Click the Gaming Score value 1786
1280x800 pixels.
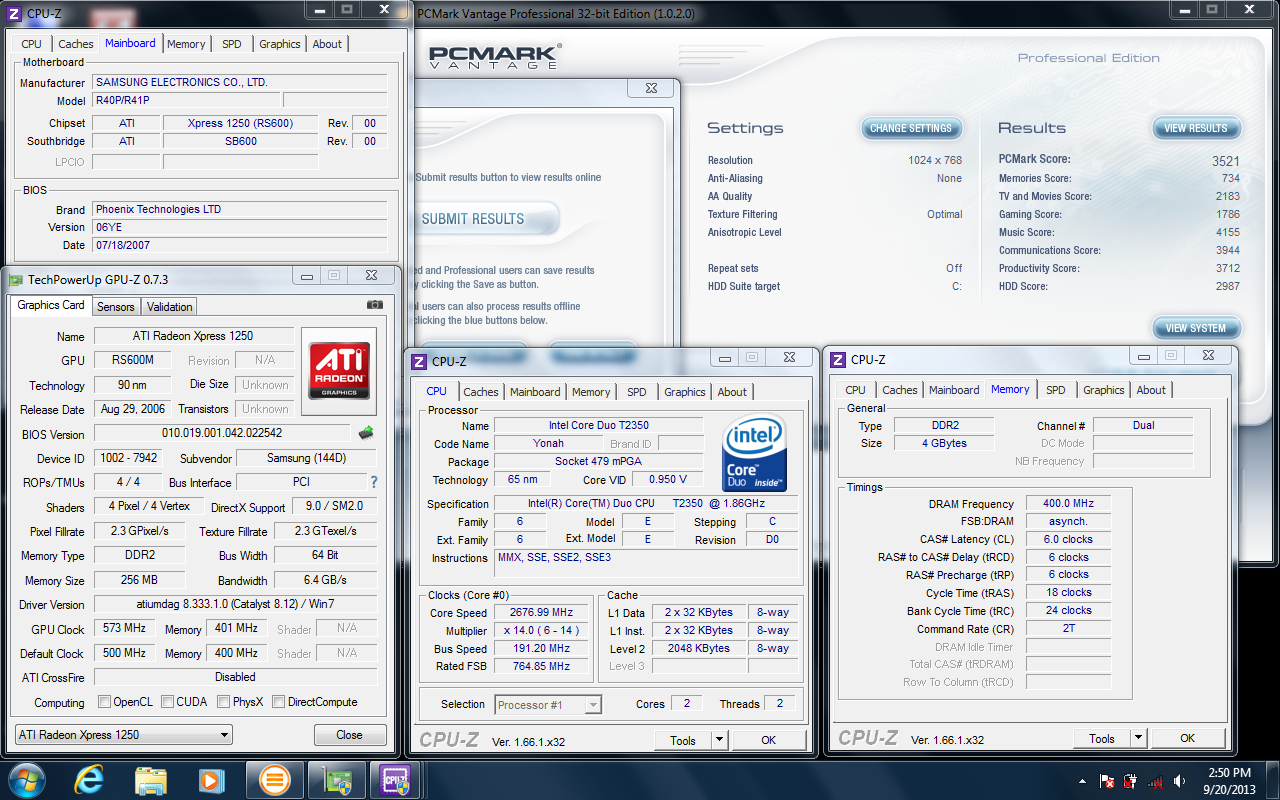pyautogui.click(x=1228, y=214)
